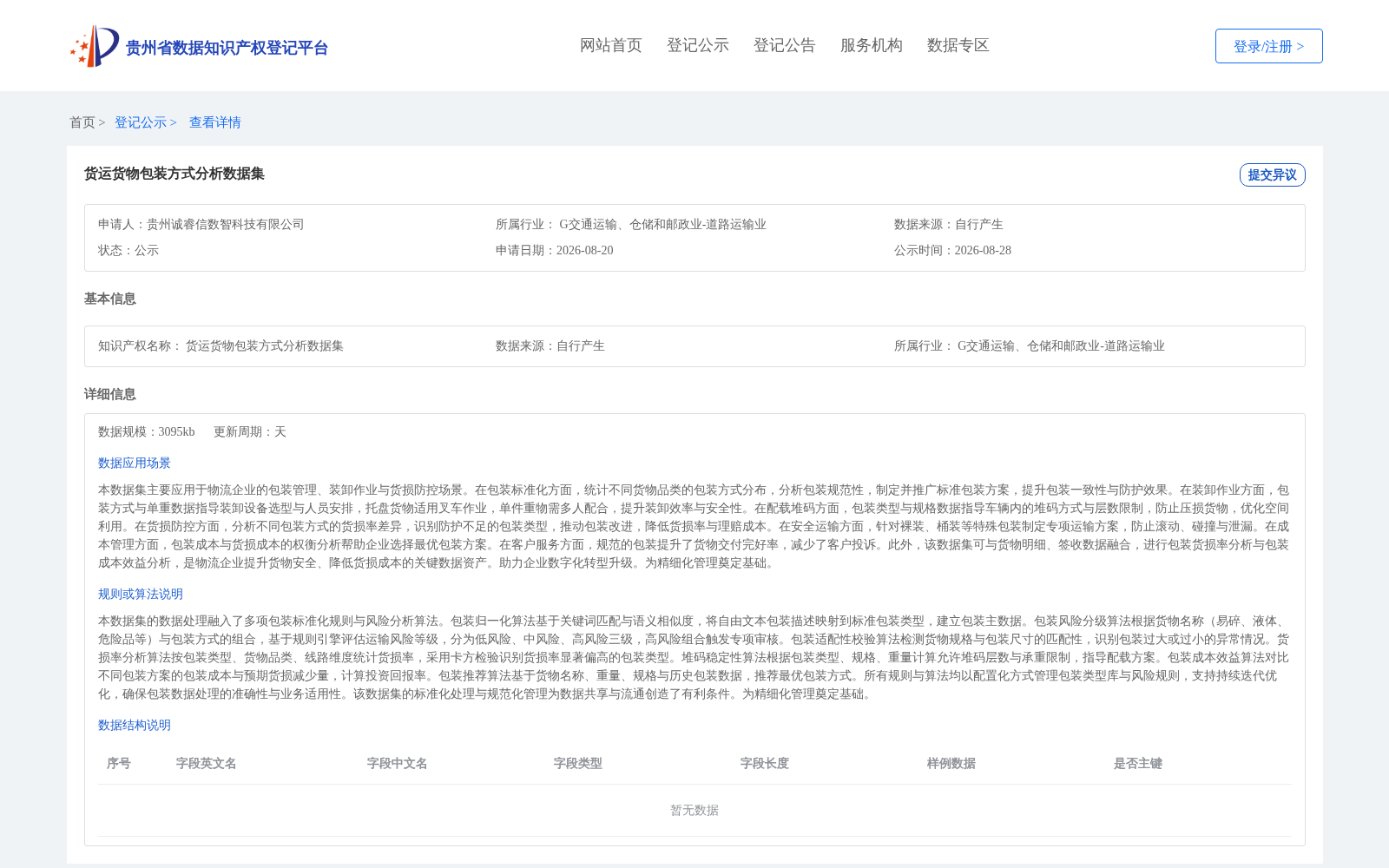Return to 首页 via breadcrumb
Screen dimensions: 1389x868
[82, 122]
